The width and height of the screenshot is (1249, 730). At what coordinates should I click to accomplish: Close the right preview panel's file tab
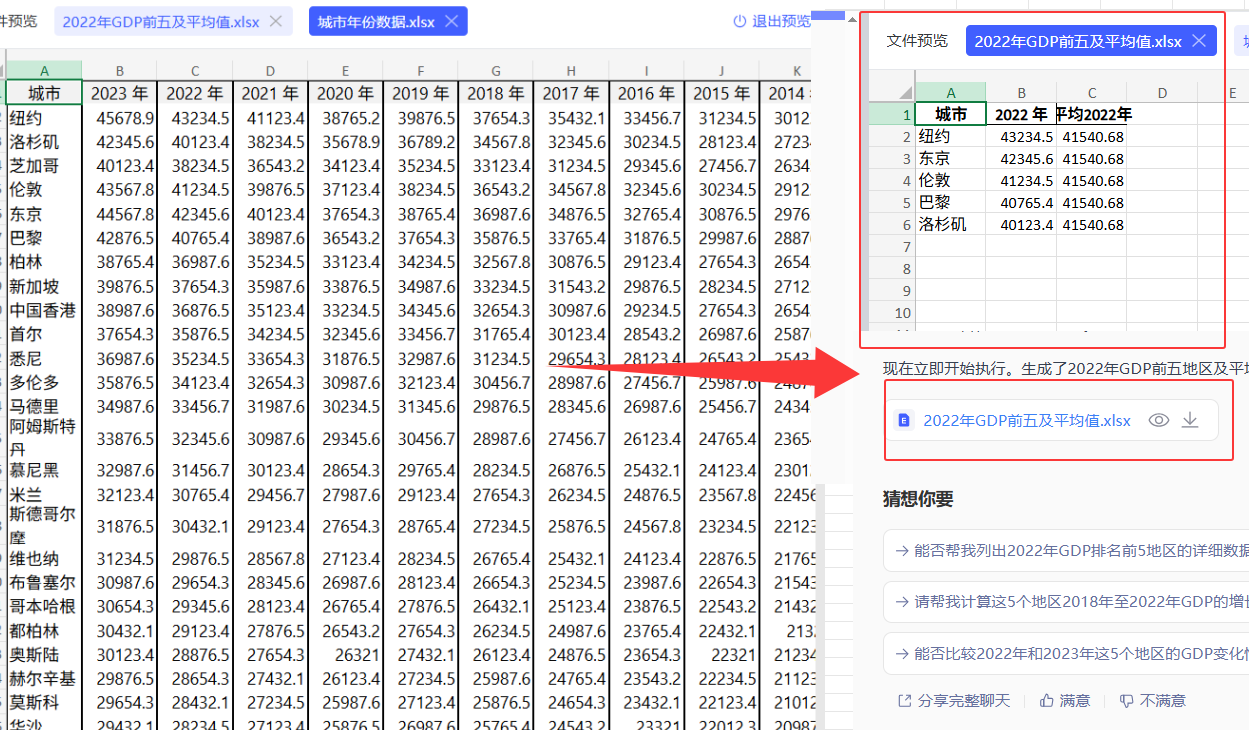point(1199,41)
